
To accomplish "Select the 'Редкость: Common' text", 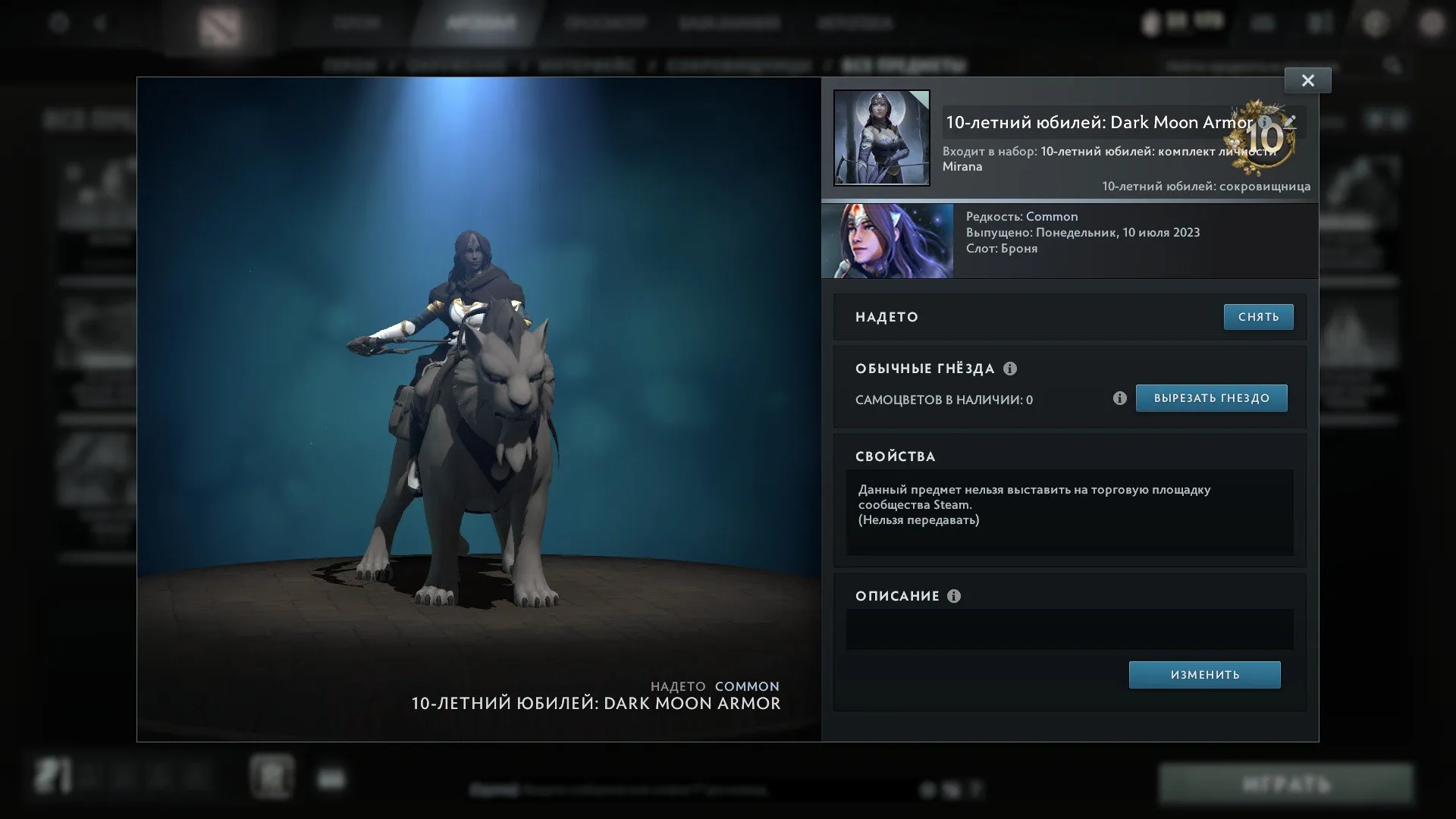I will 1021,217.
